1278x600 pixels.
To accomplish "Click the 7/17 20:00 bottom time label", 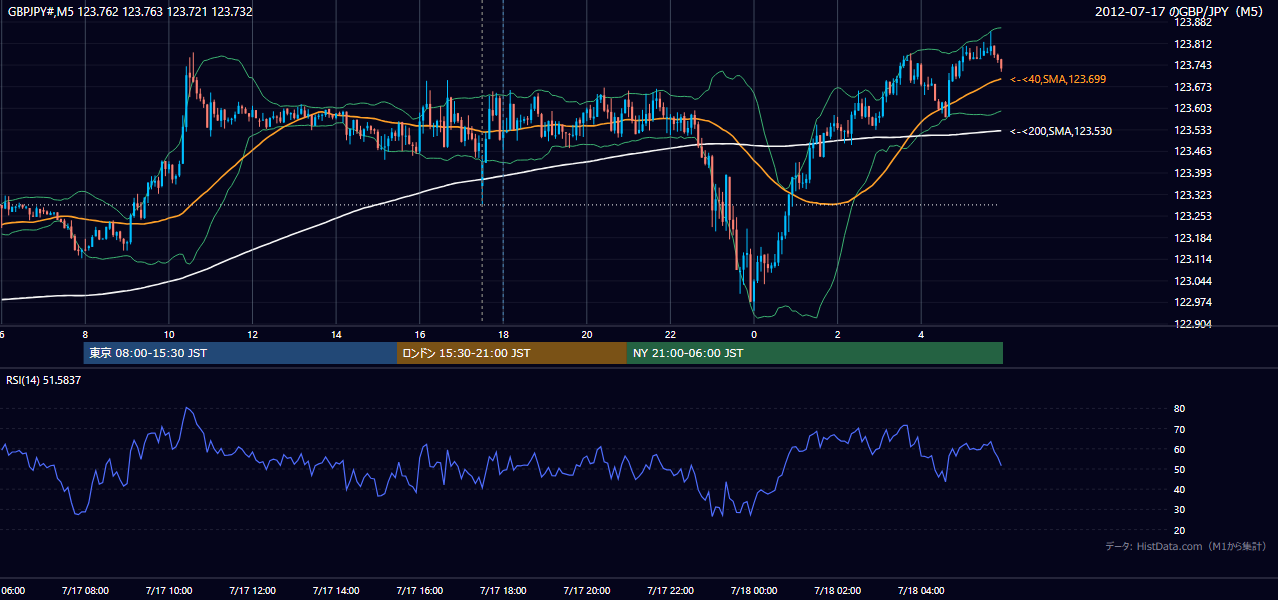I will 586,591.
